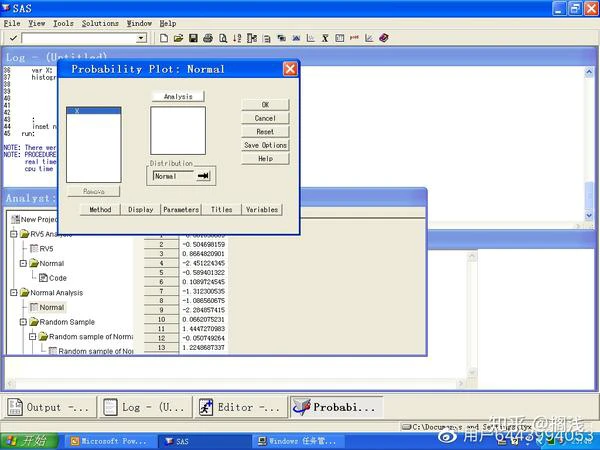This screenshot has height=450, width=600.
Task: Click the Method button
Action: 100,209
